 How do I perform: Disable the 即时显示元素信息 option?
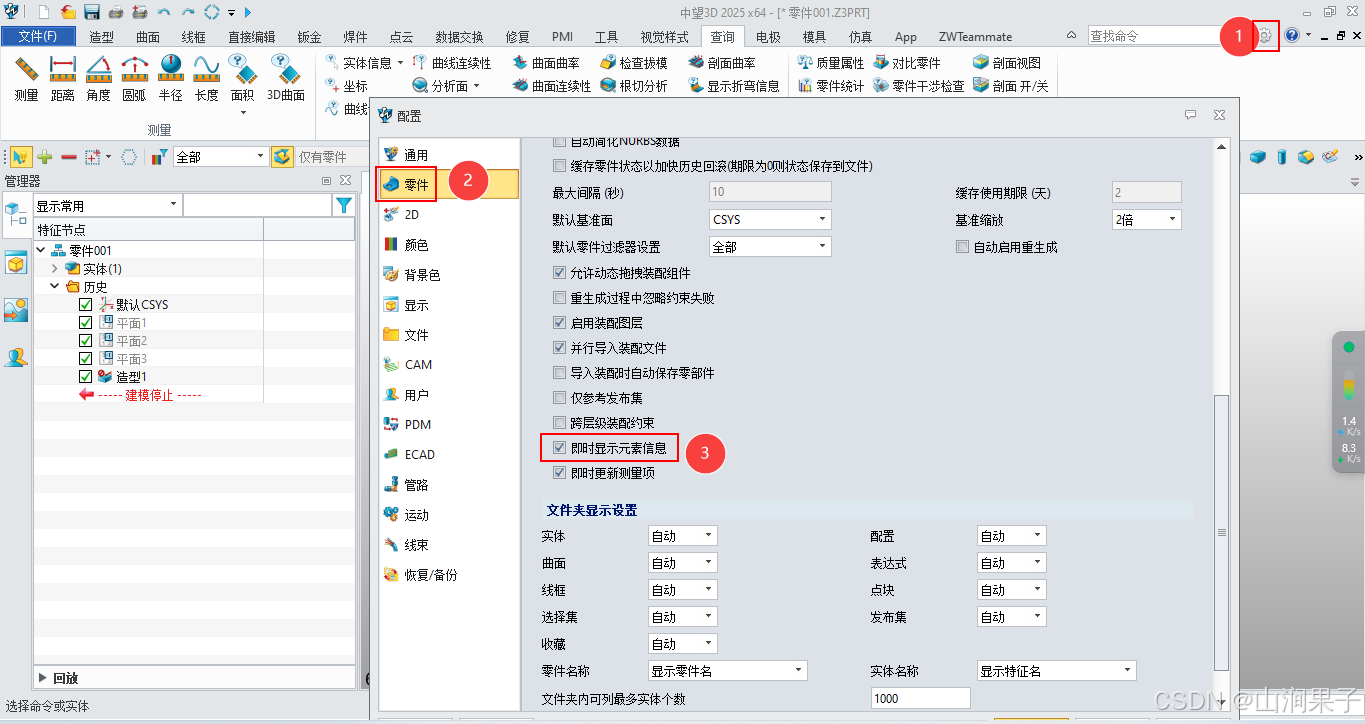point(559,447)
